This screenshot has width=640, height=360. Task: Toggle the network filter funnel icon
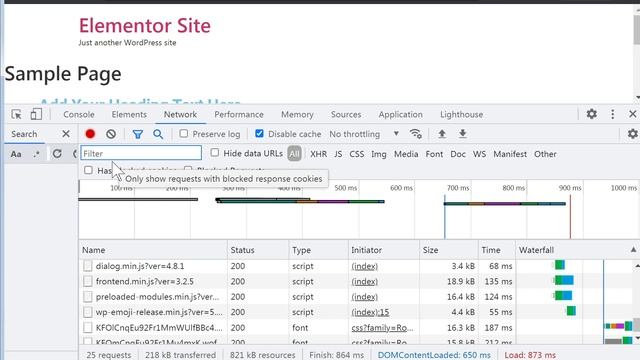click(138, 134)
